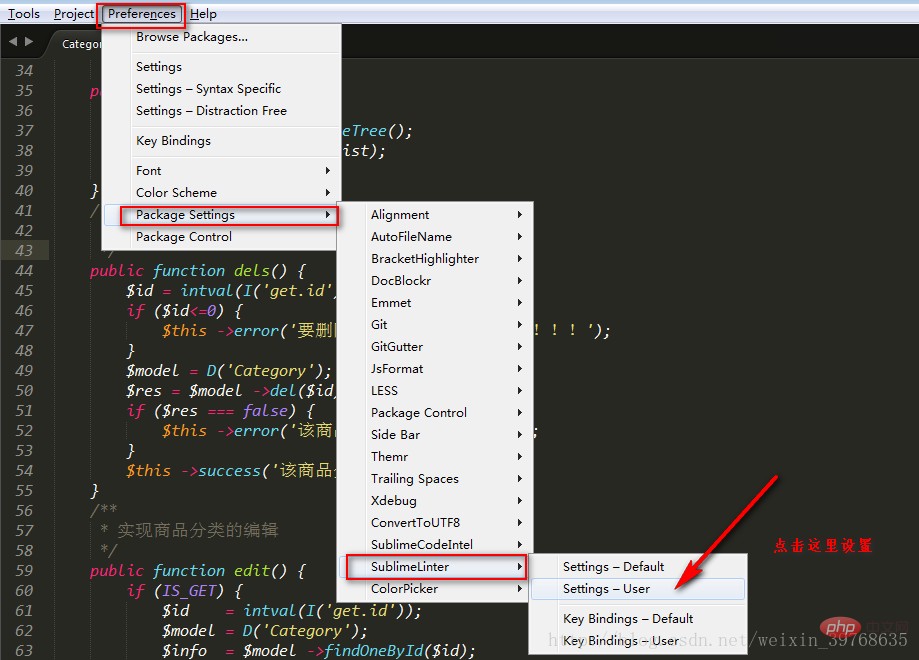
Task: Open the Preferences menu
Action: (142, 13)
